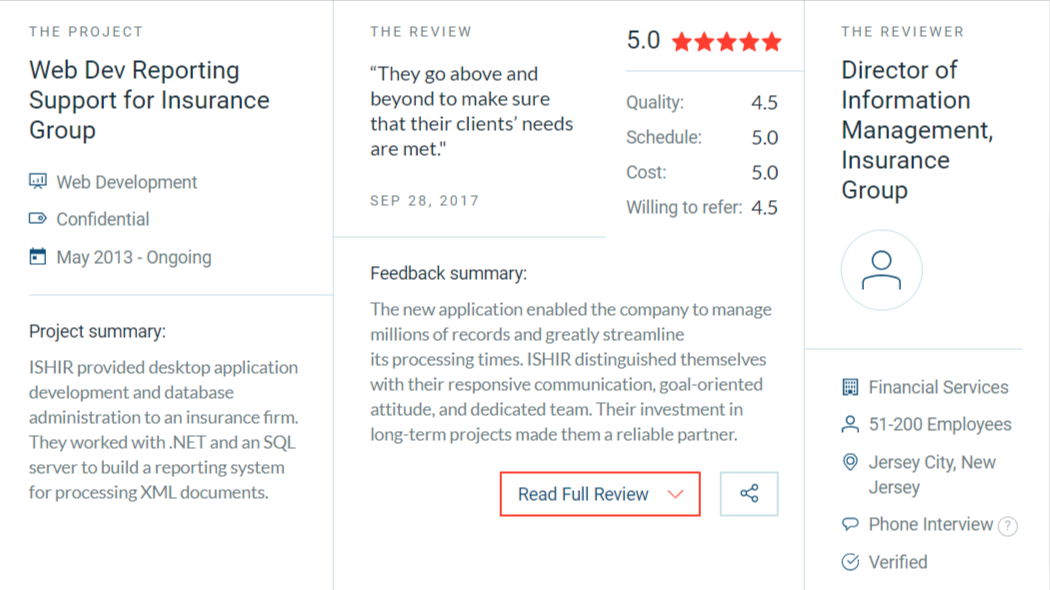This screenshot has width=1050, height=590.
Task: Click the 5.0 overall rating score
Action: [x=643, y=41]
